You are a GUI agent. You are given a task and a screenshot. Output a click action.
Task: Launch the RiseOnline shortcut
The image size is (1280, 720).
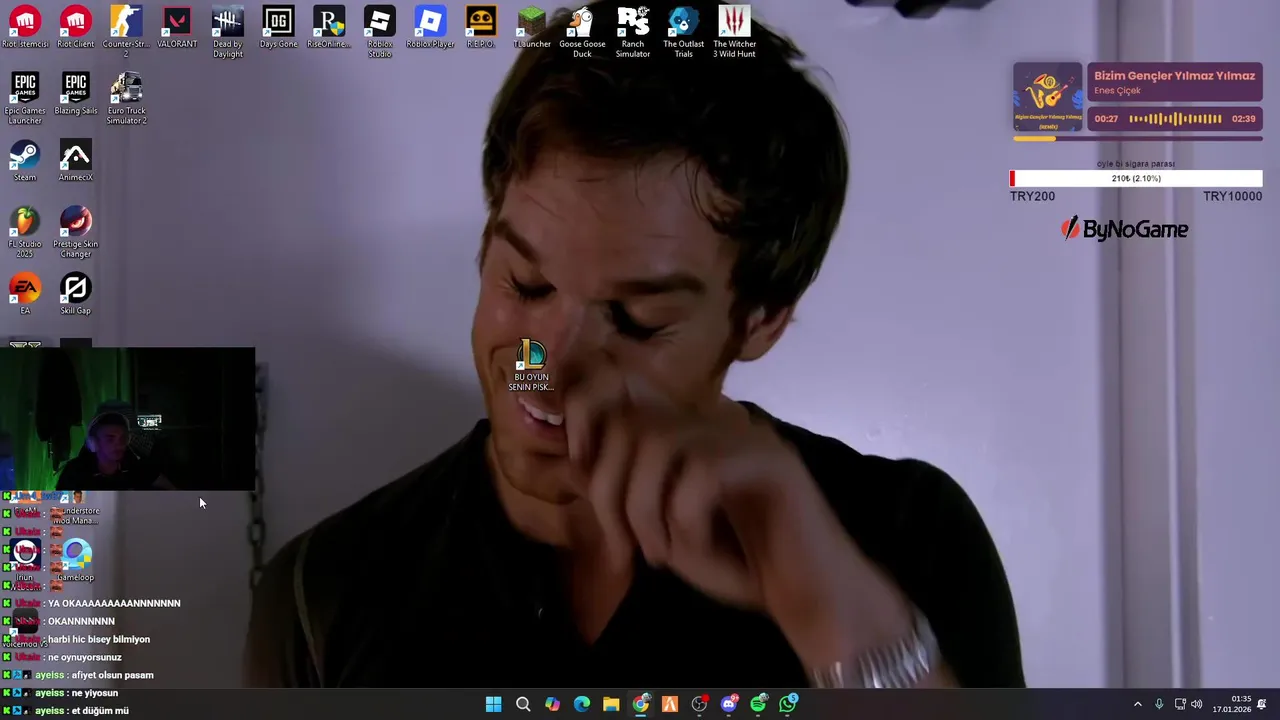(329, 27)
